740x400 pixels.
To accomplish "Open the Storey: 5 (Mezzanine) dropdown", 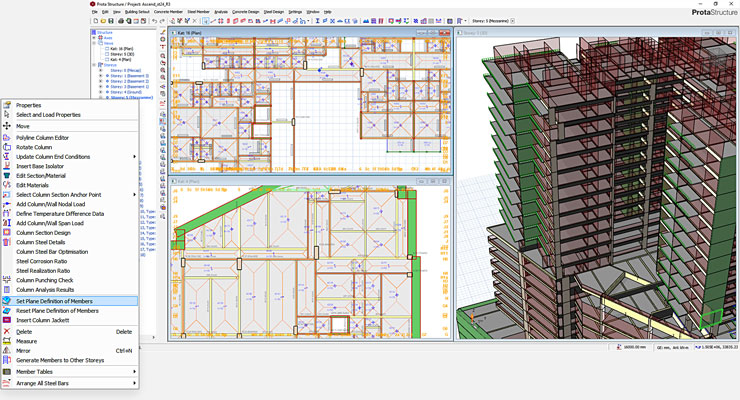I will click(x=513, y=21).
